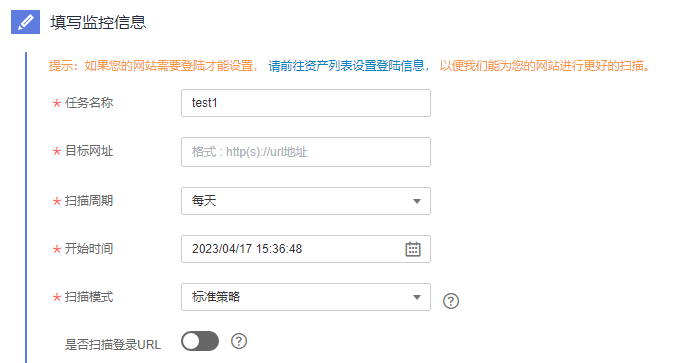Click the pencil edit icon beside 填写监控信息
Screen dimensions: 679x363
(x=26, y=22)
